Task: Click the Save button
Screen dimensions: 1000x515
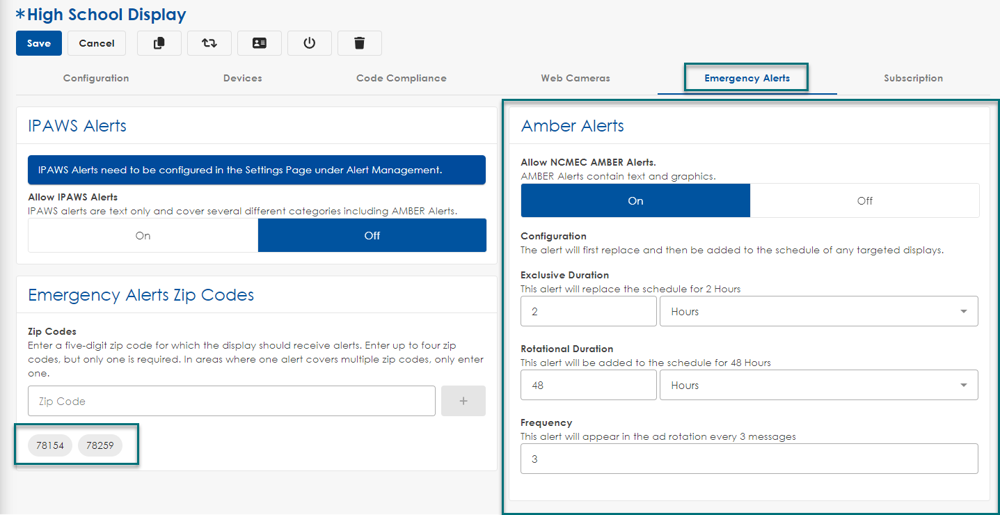Action: 39,43
